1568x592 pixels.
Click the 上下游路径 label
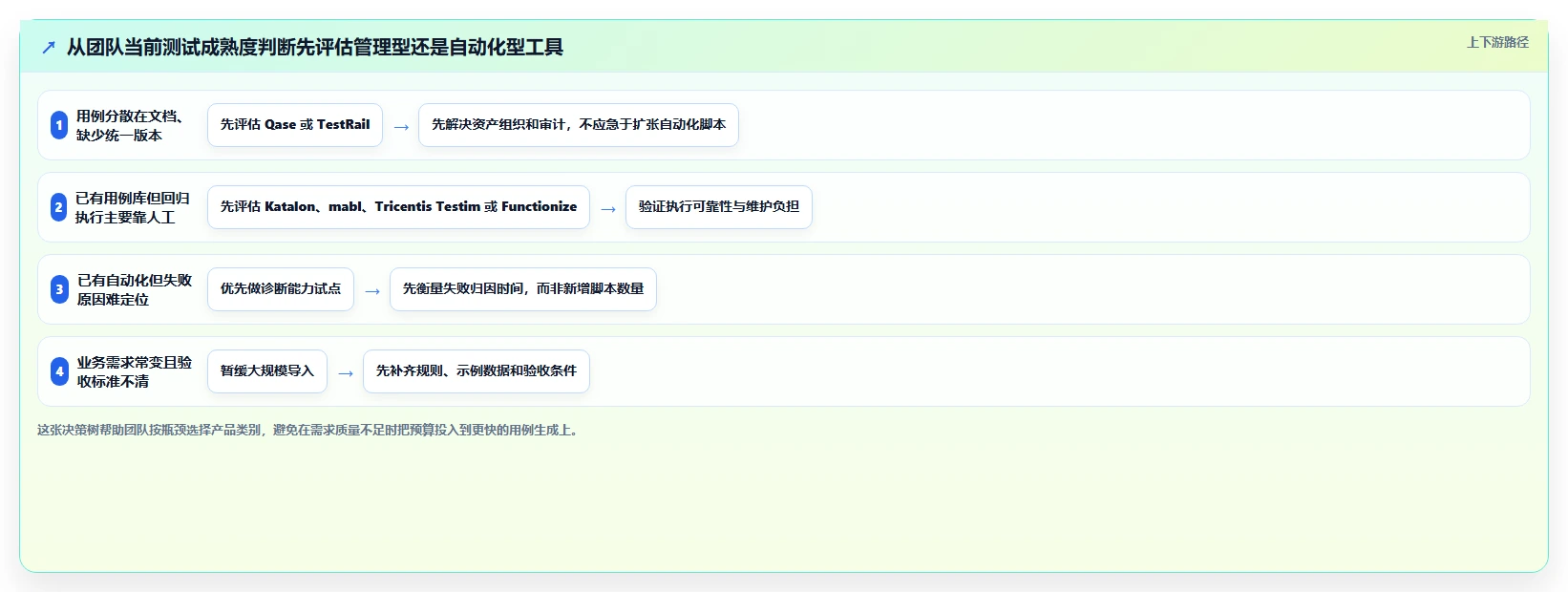click(1497, 42)
